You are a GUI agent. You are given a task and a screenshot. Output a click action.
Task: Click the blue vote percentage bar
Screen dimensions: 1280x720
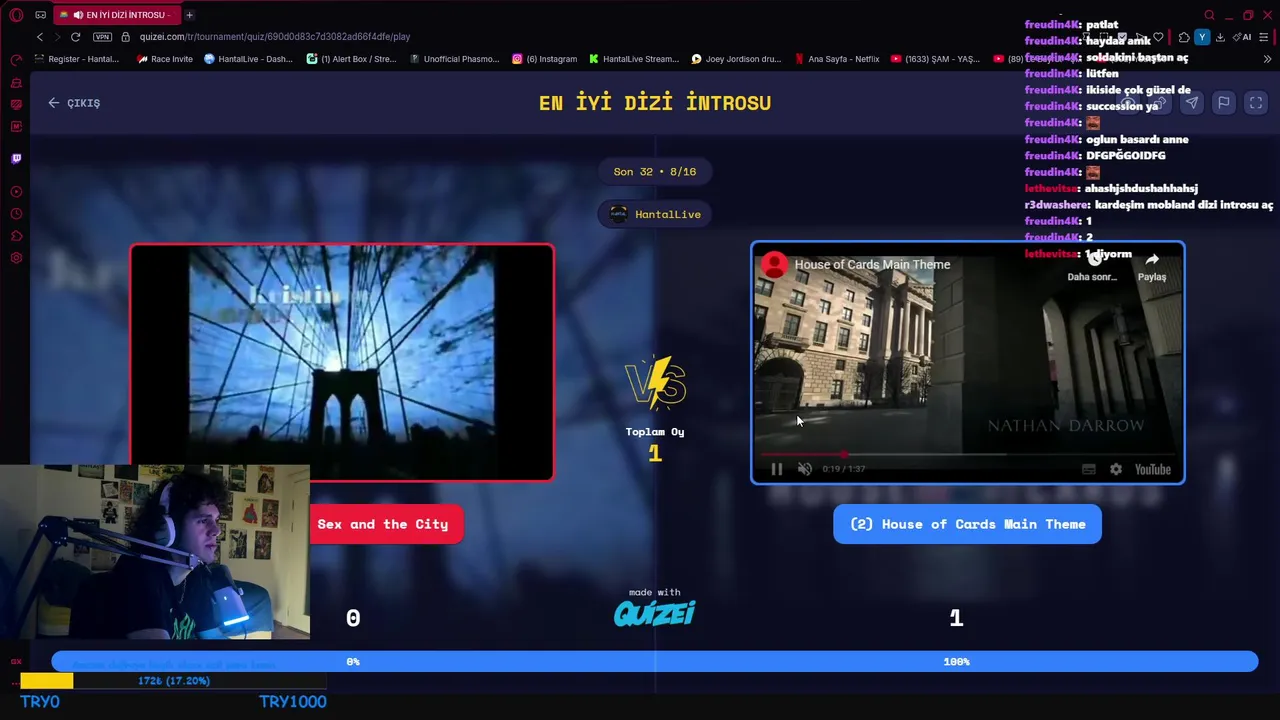point(655,661)
